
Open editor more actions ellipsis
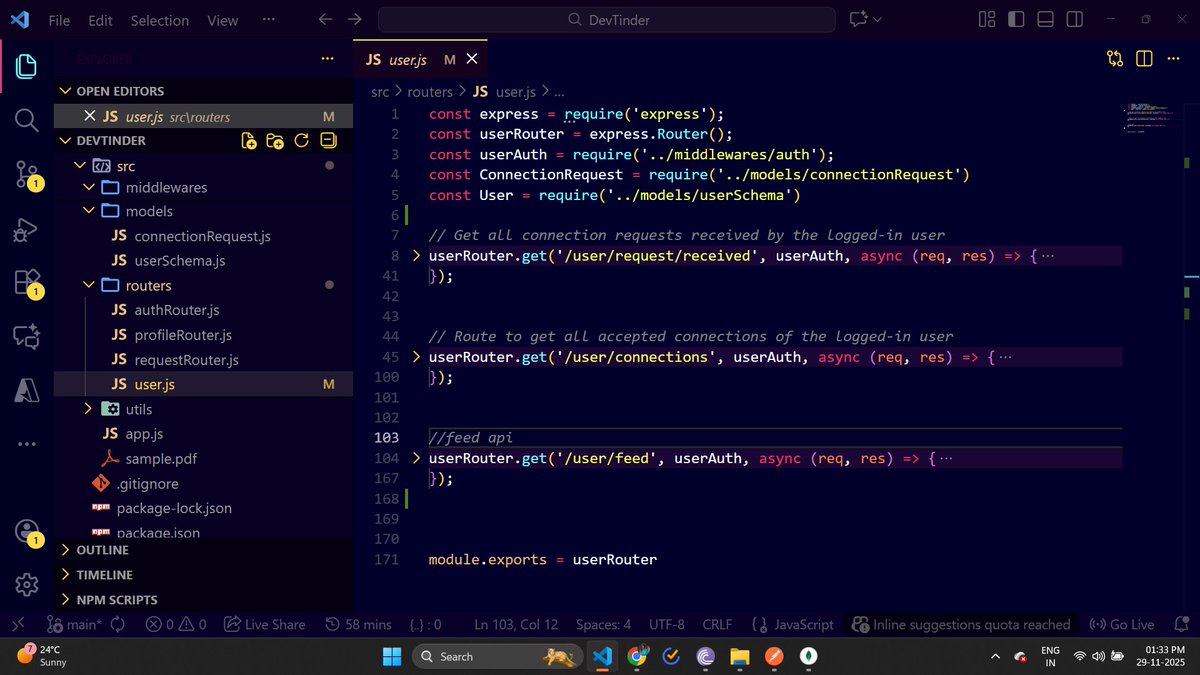pos(1173,59)
